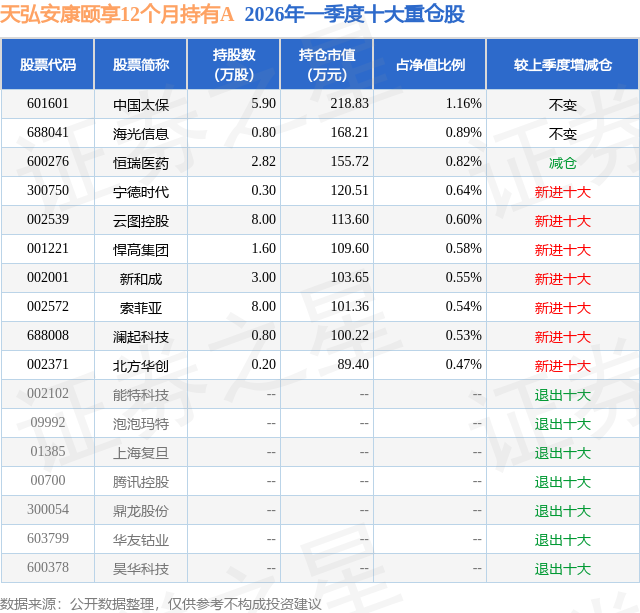Click stock code 09992
This screenshot has height=613, width=640.
pos(48,422)
